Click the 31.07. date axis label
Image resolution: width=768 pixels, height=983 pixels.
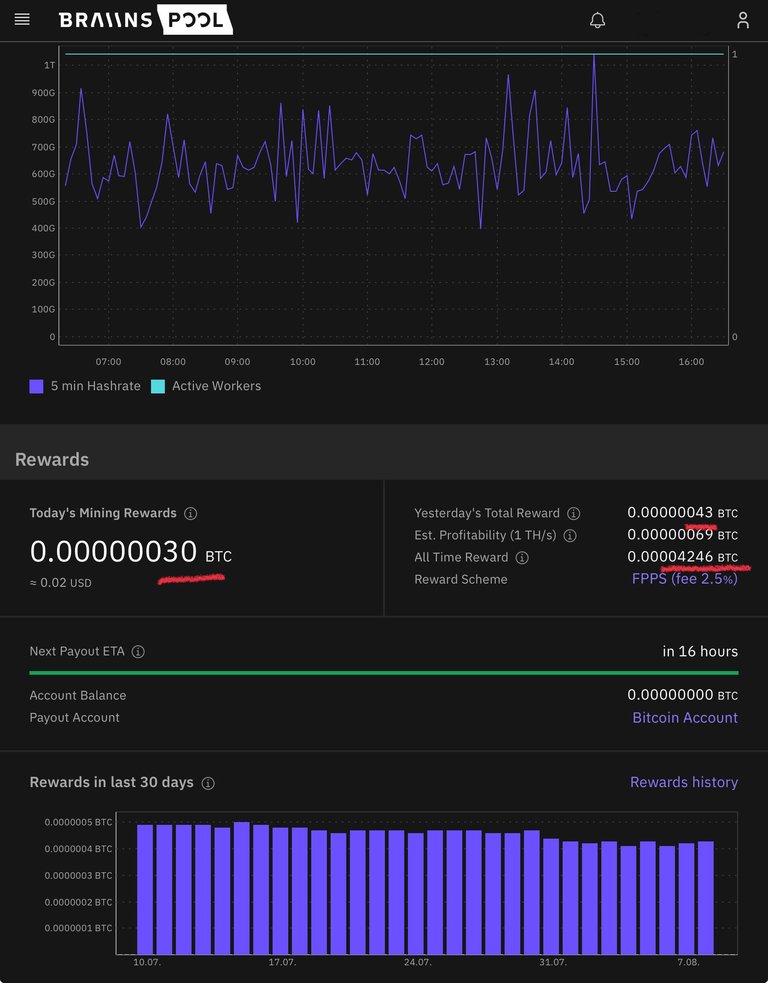[x=552, y=962]
